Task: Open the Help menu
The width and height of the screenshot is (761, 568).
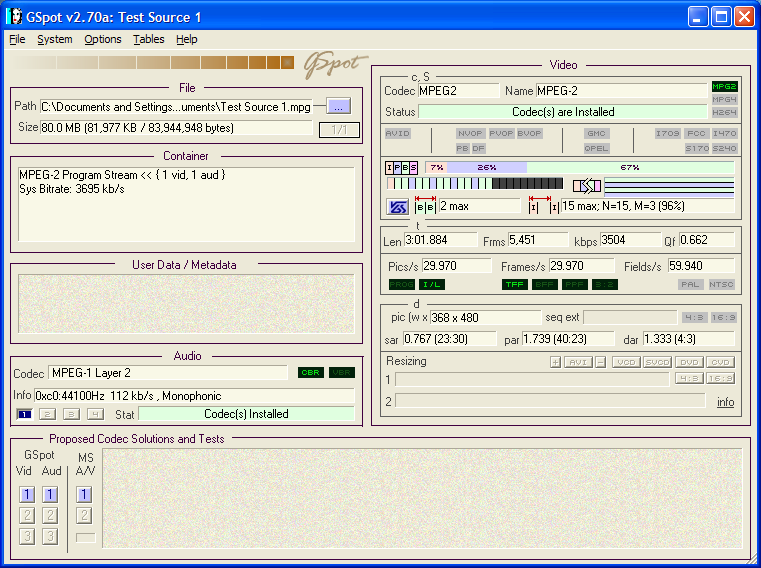Action: [187, 39]
